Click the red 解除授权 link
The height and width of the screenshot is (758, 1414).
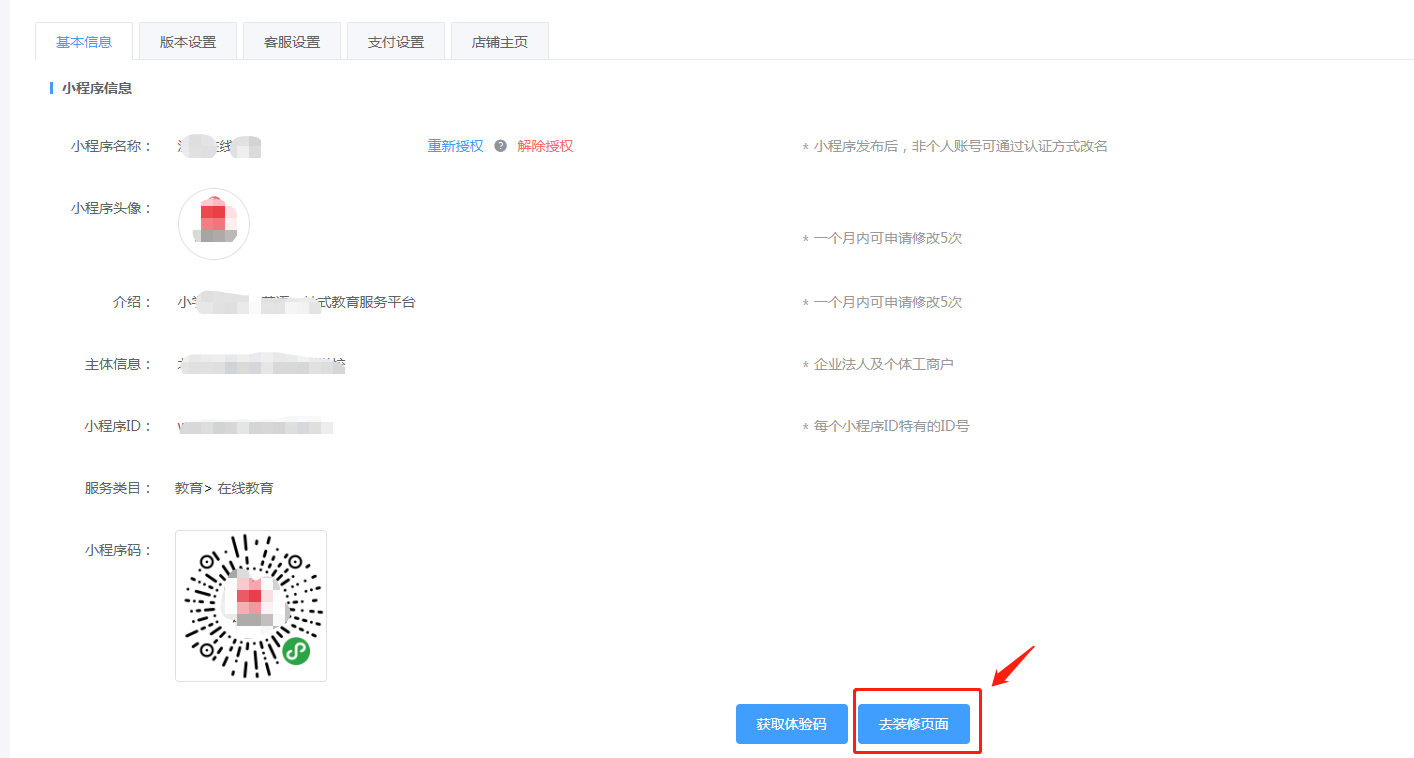(x=545, y=146)
